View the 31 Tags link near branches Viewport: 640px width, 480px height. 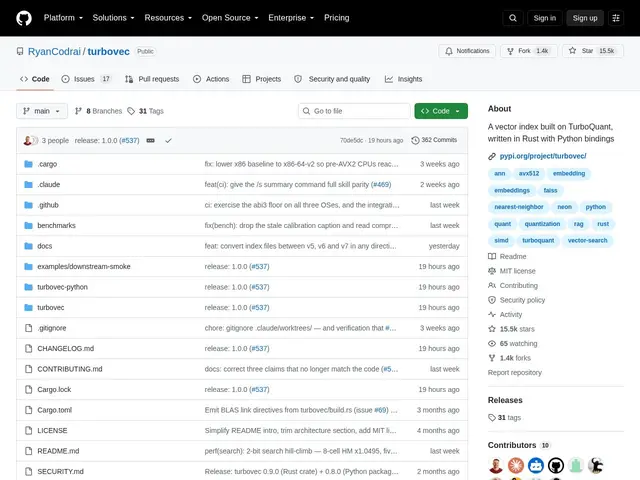click(145, 111)
